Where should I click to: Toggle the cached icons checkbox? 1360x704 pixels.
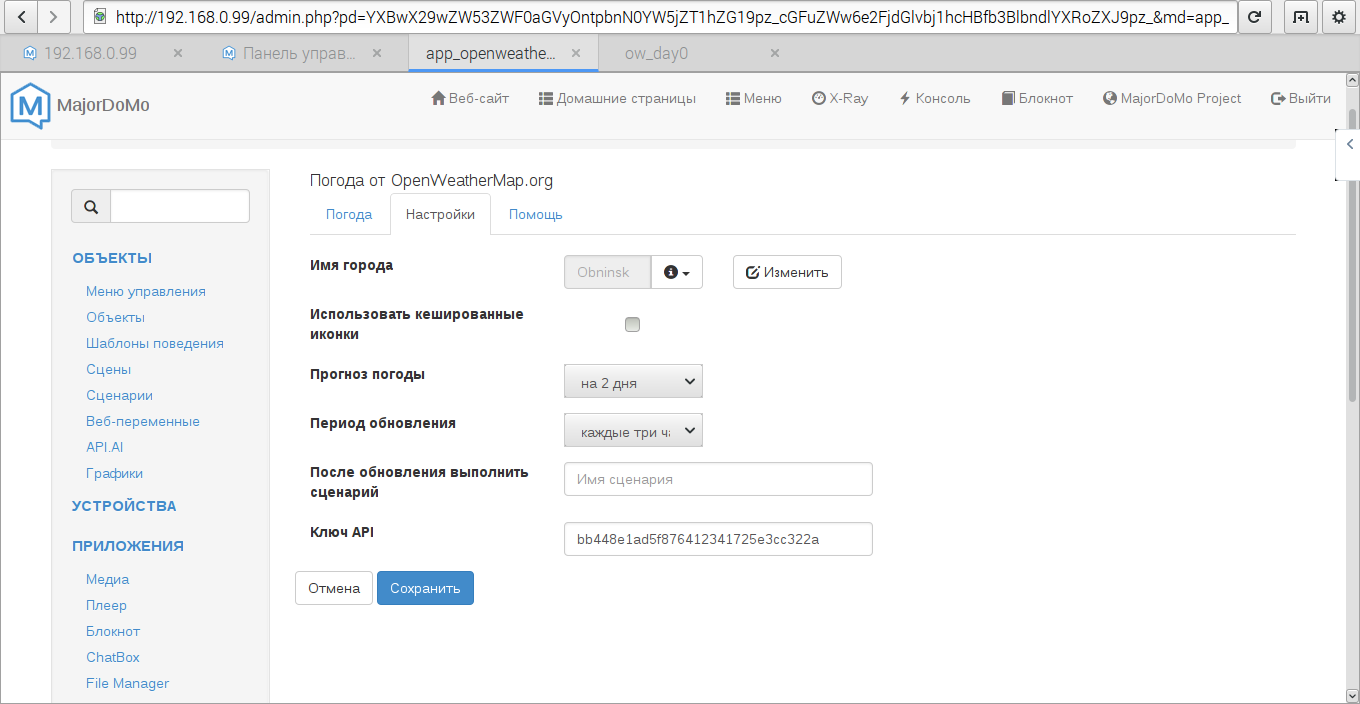pyautogui.click(x=632, y=324)
